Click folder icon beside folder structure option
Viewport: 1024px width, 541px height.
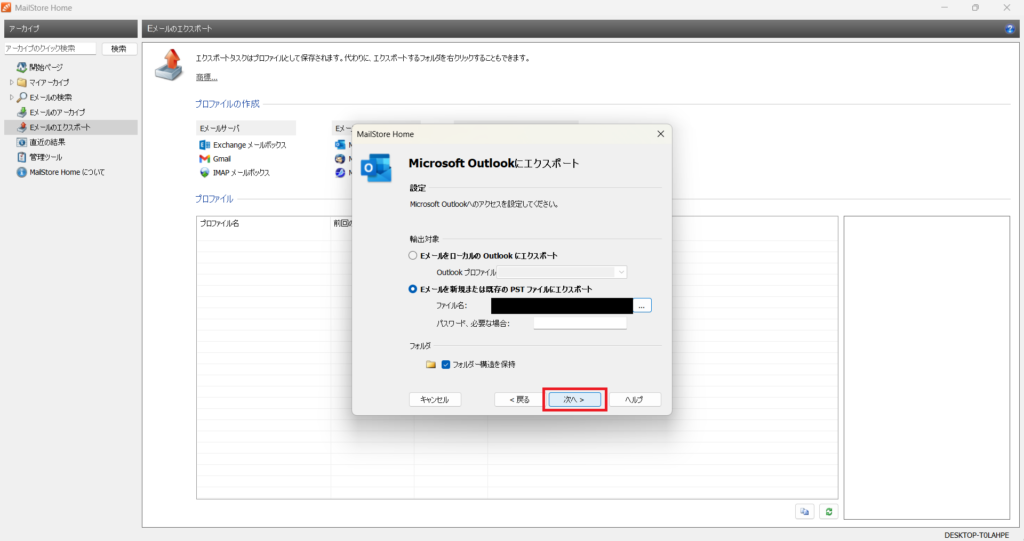[x=431, y=365]
